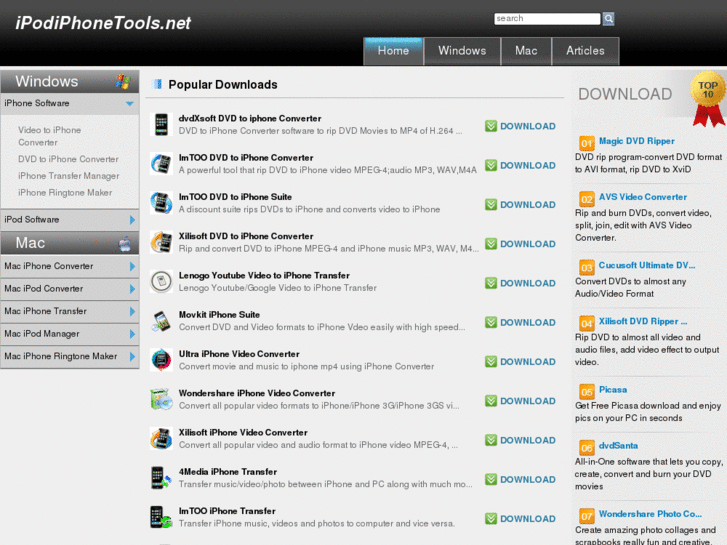The width and height of the screenshot is (727, 545).
Task: Download Lenogo Youtube Video to iPhone Transfer
Action: coord(520,283)
